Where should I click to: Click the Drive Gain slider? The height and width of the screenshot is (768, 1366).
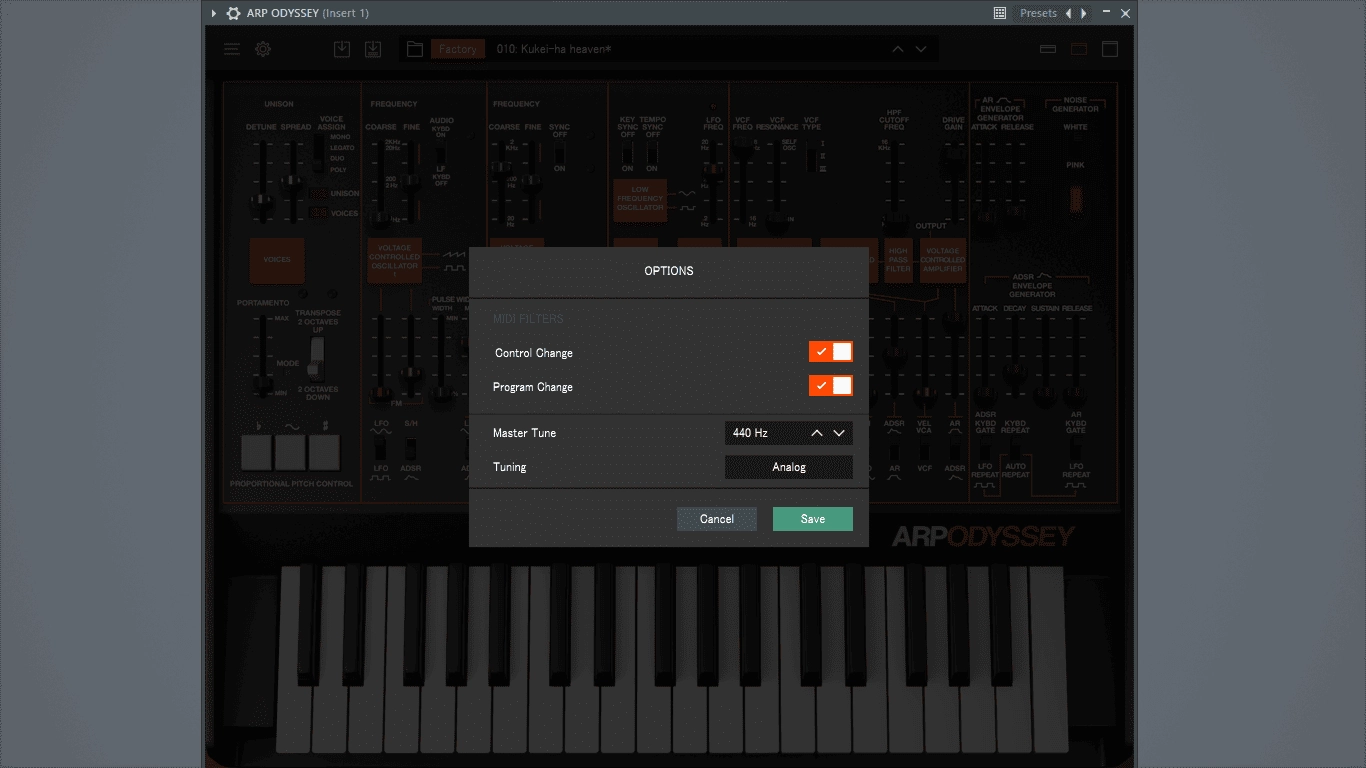coord(953,156)
